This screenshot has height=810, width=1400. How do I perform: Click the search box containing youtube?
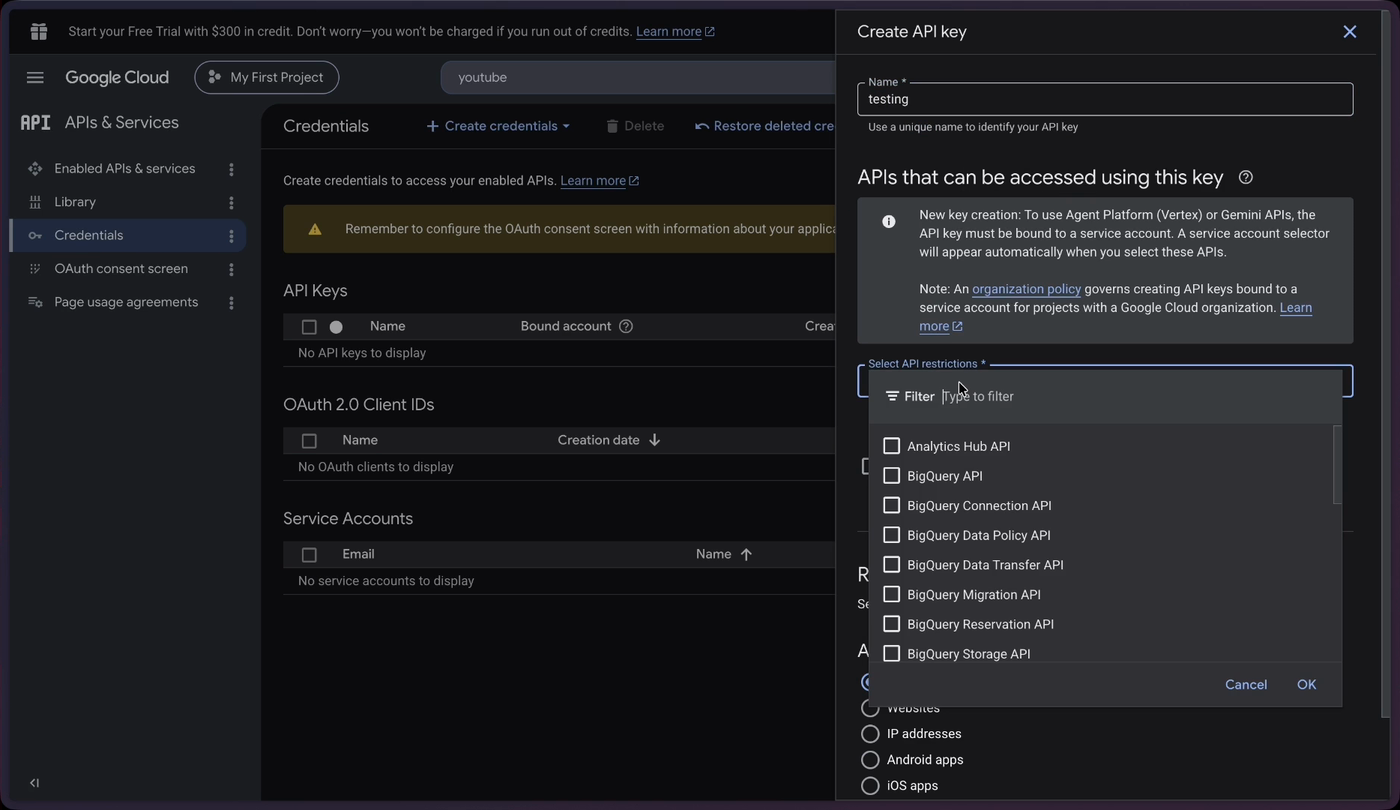(638, 77)
